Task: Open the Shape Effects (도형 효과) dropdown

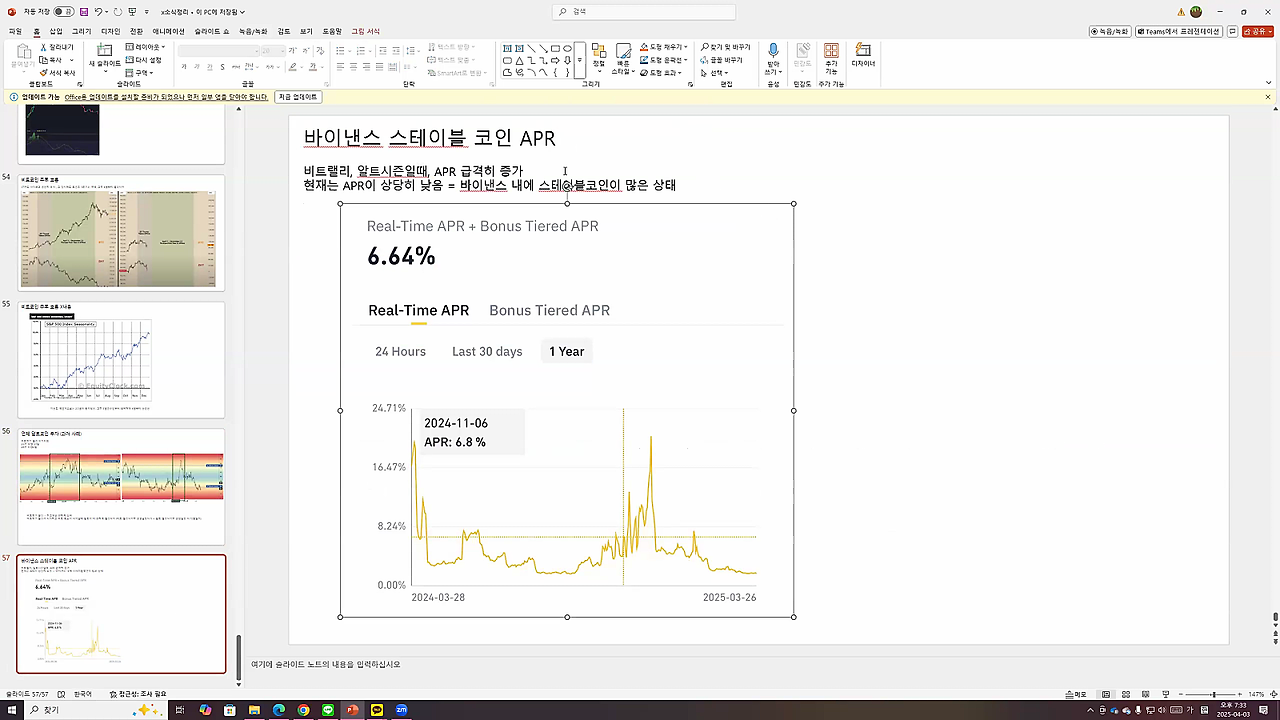Action: 660,73
